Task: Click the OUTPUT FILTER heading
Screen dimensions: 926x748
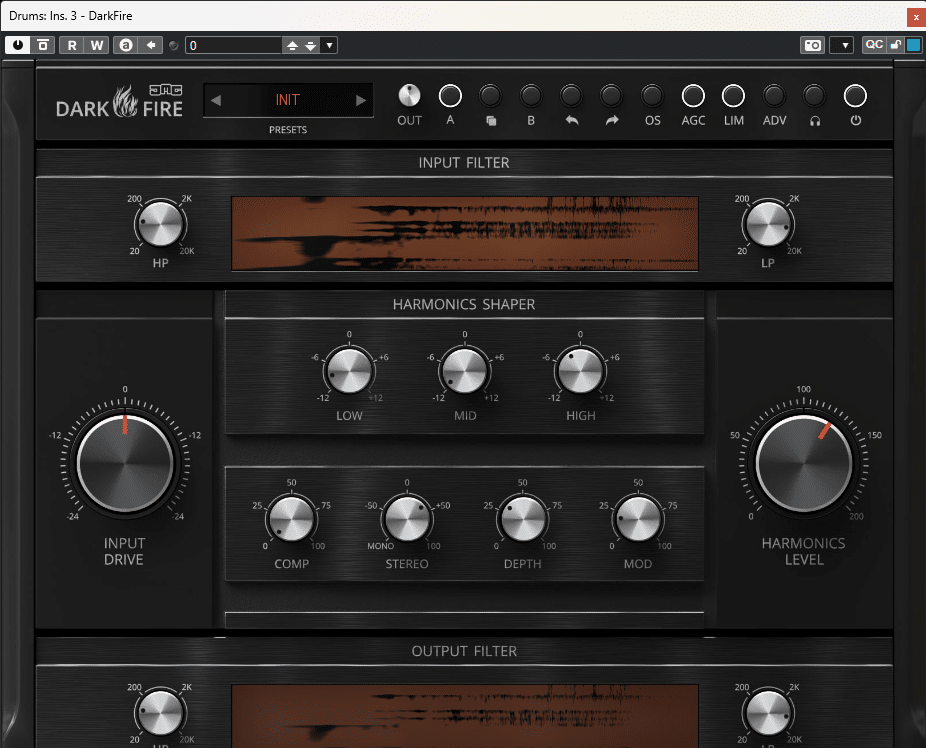Action: pyautogui.click(x=464, y=651)
